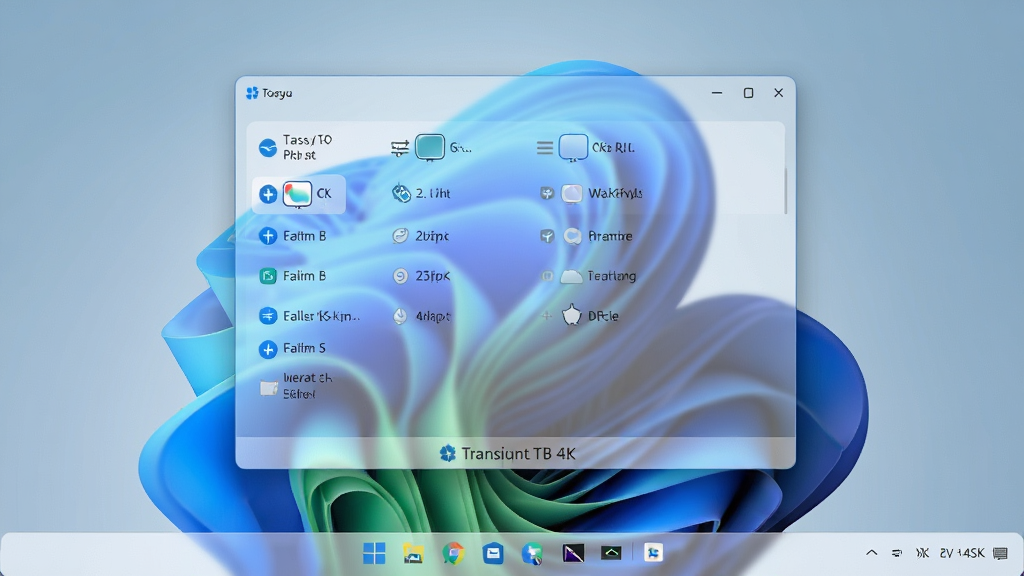Click the plus icon beside Falim S
This screenshot has width=1024, height=576.
(x=268, y=349)
